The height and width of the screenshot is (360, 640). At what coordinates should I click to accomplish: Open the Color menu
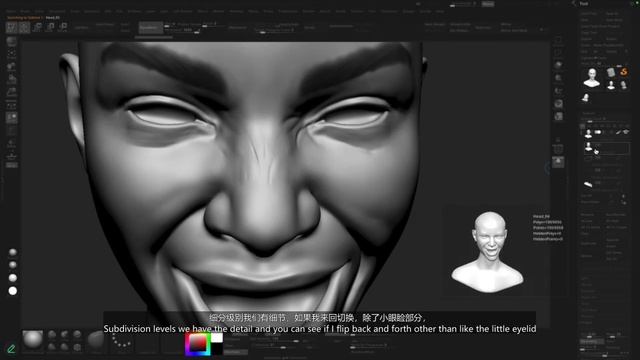[x=40, y=11]
